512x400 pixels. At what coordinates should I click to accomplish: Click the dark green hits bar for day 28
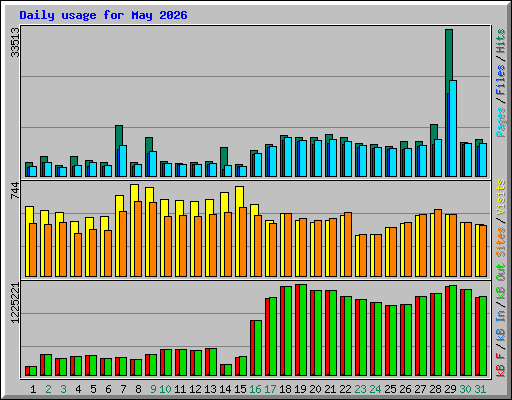point(434,133)
